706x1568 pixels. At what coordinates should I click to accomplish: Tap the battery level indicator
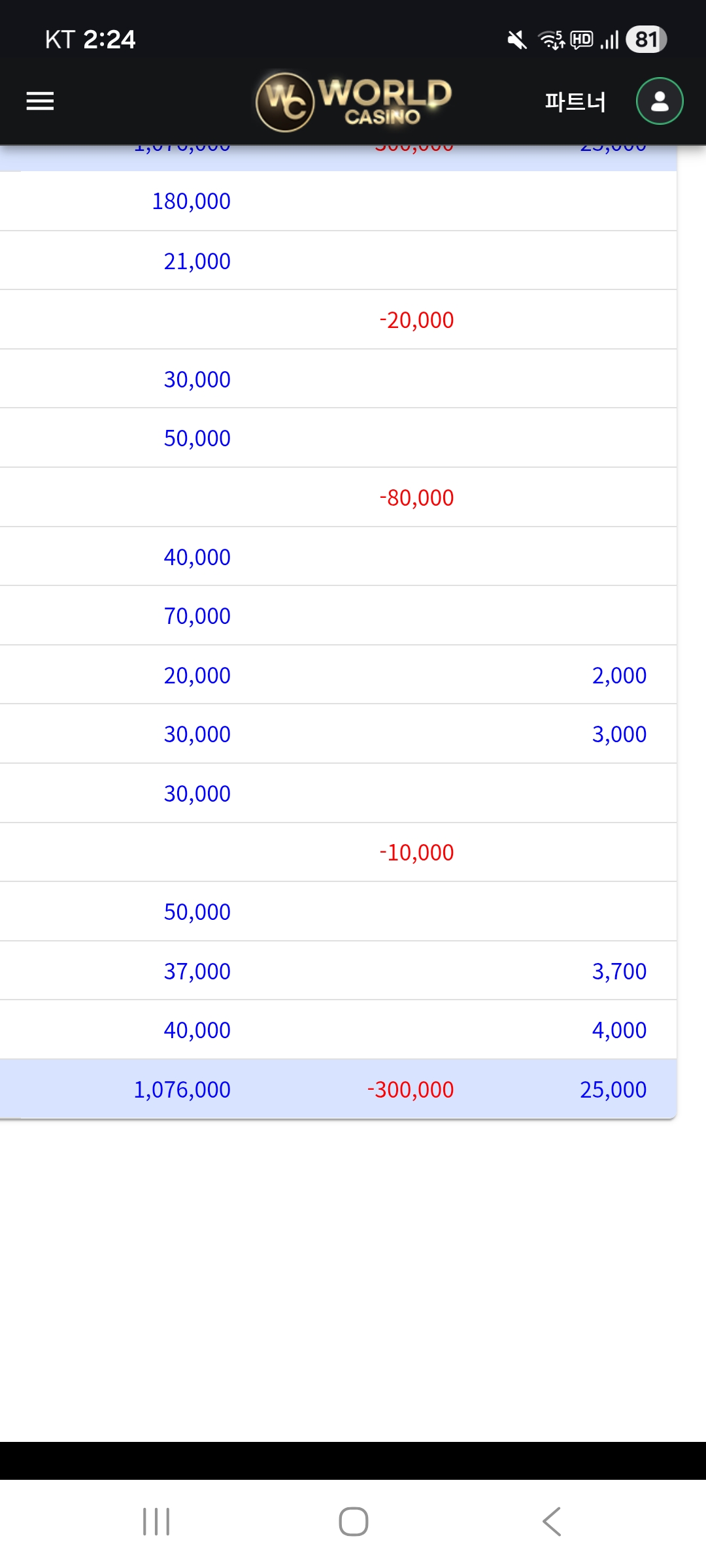646,40
